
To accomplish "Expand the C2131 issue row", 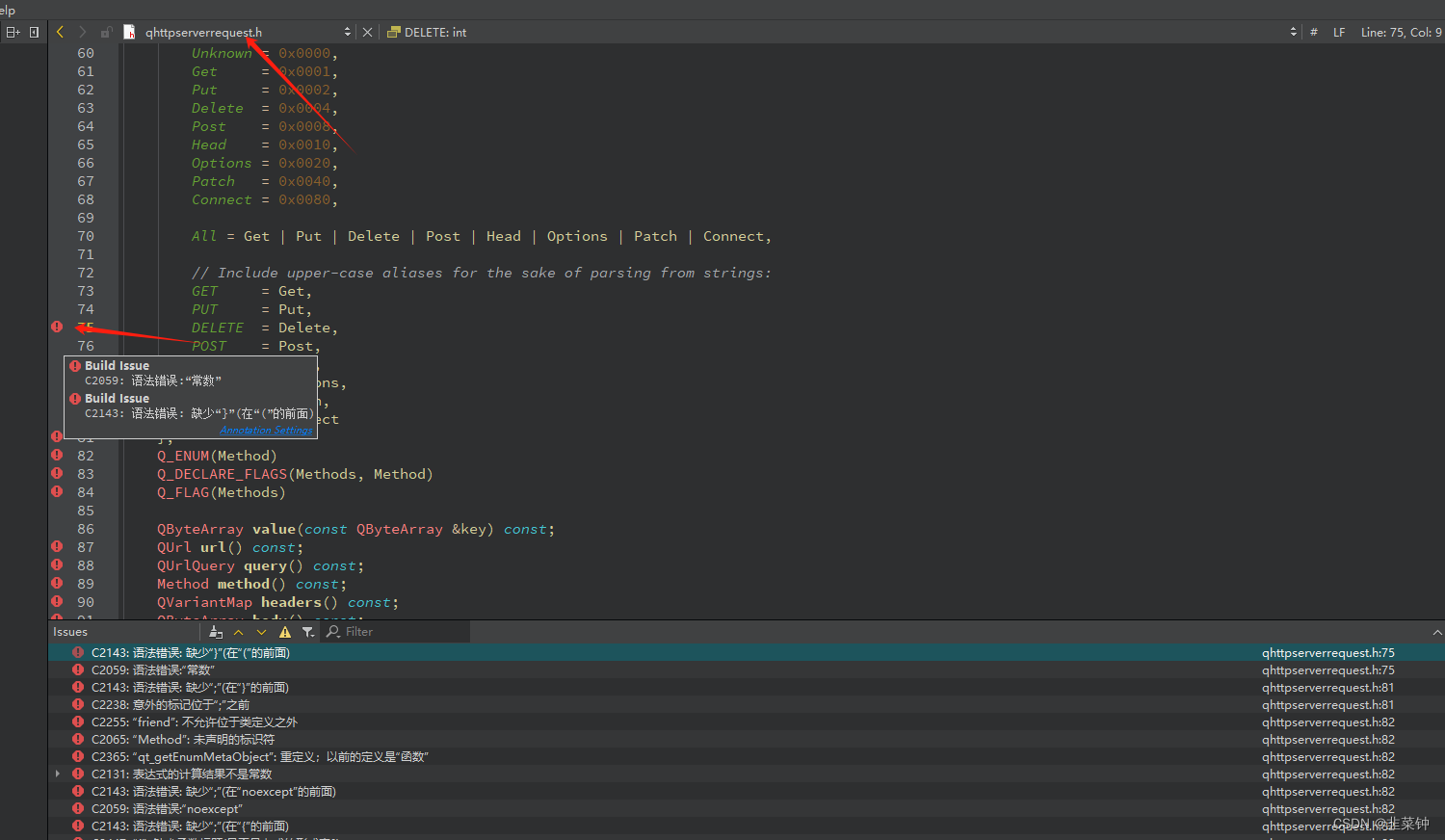I will [58, 774].
